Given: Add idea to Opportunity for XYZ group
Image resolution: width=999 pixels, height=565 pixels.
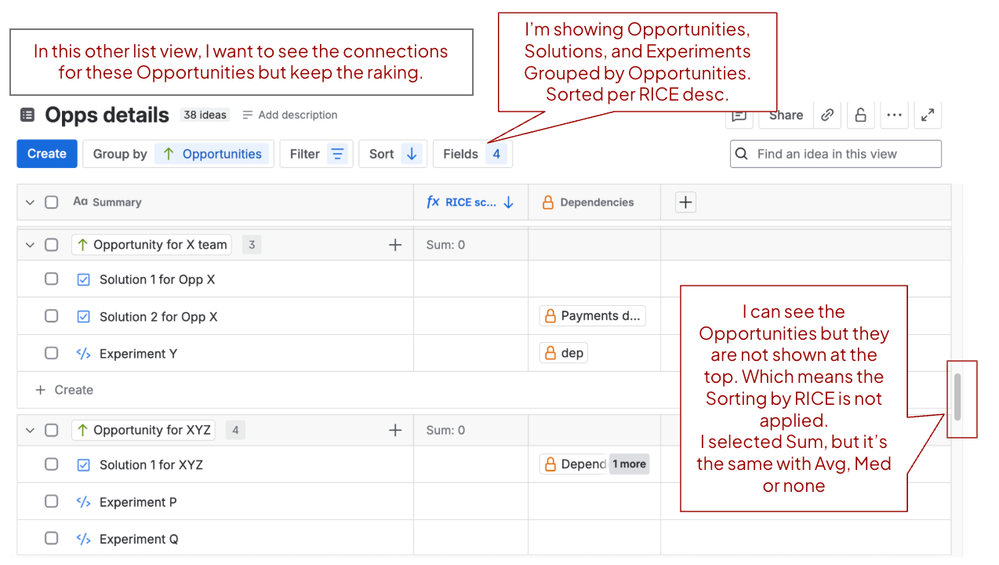Looking at the screenshot, I should (395, 431).
